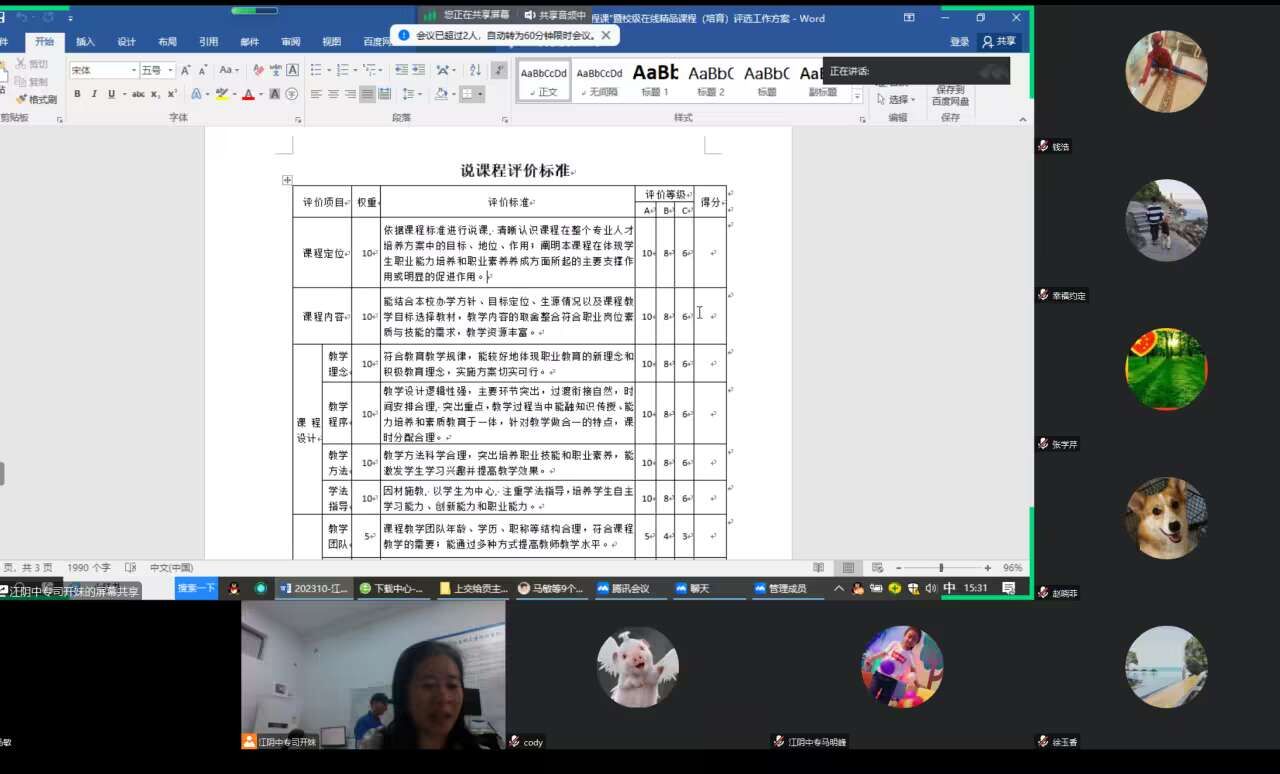Apply strikethrough (abc) formatting
Viewport: 1280px width, 774px height.
click(138, 94)
